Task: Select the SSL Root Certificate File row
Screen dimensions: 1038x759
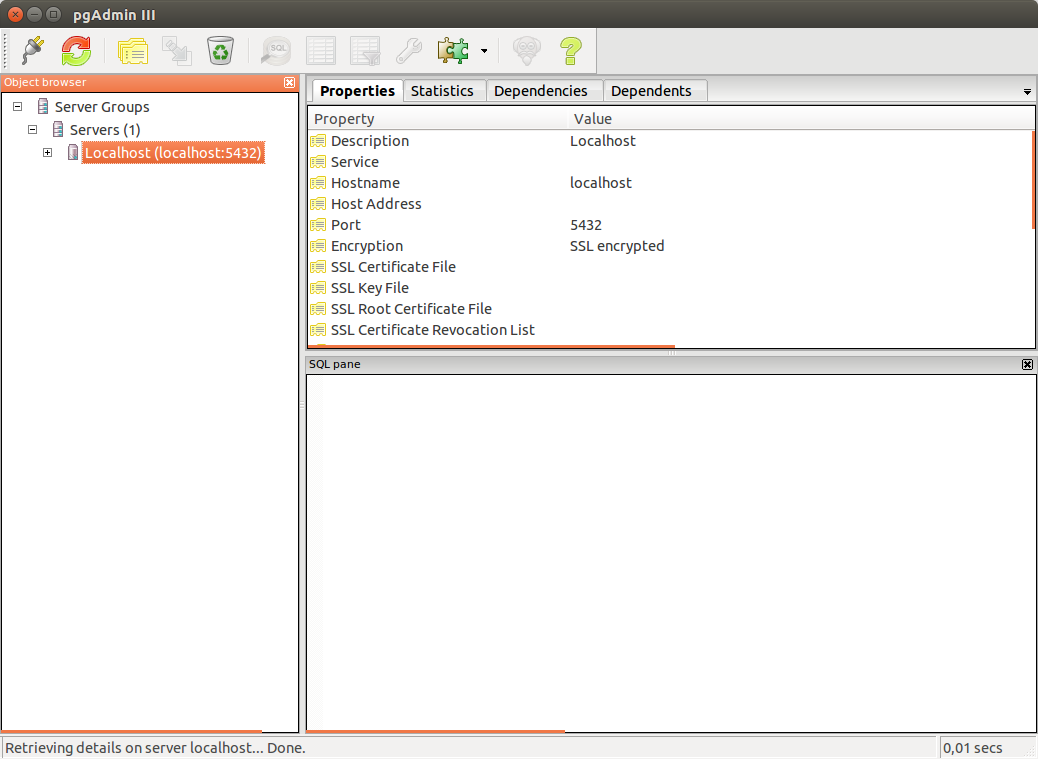Action: pyautogui.click(x=670, y=309)
